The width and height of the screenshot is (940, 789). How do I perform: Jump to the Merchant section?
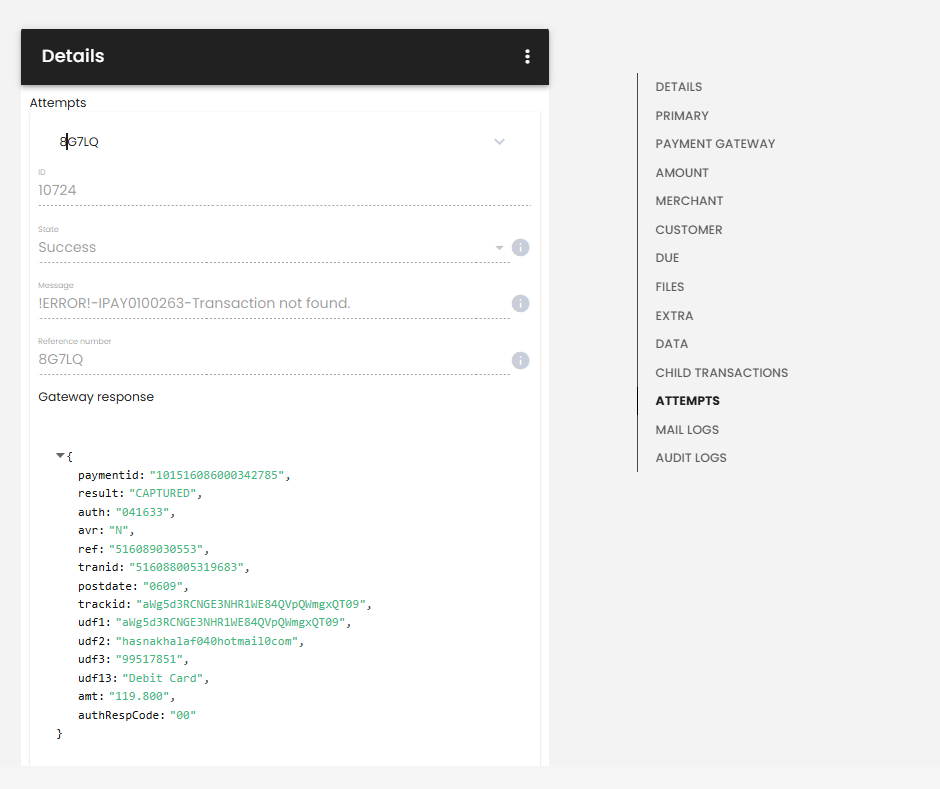pos(689,201)
